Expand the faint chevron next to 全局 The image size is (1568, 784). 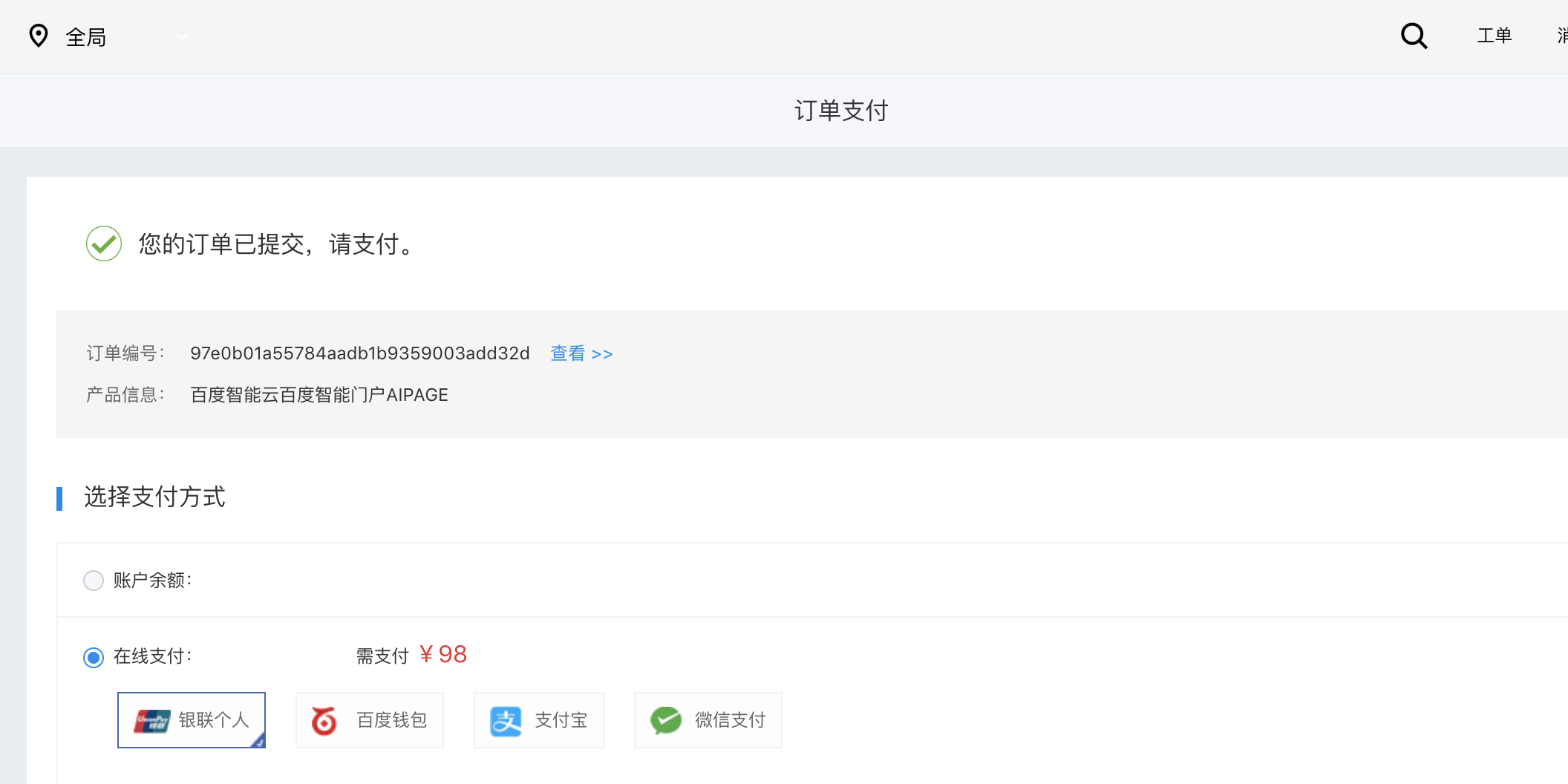point(181,36)
